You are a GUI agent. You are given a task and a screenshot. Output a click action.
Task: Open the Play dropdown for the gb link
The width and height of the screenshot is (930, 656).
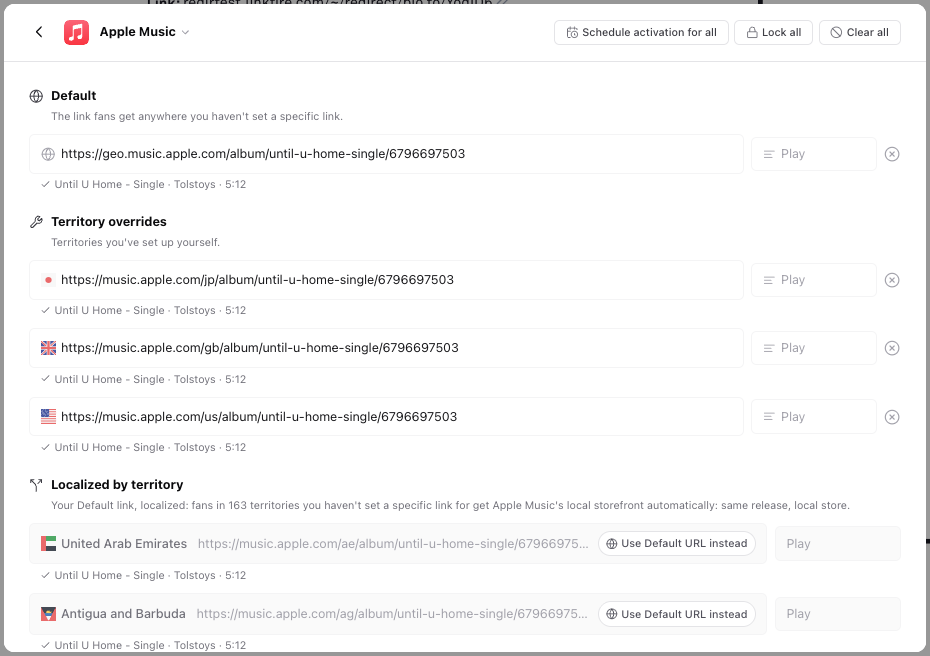coord(814,348)
